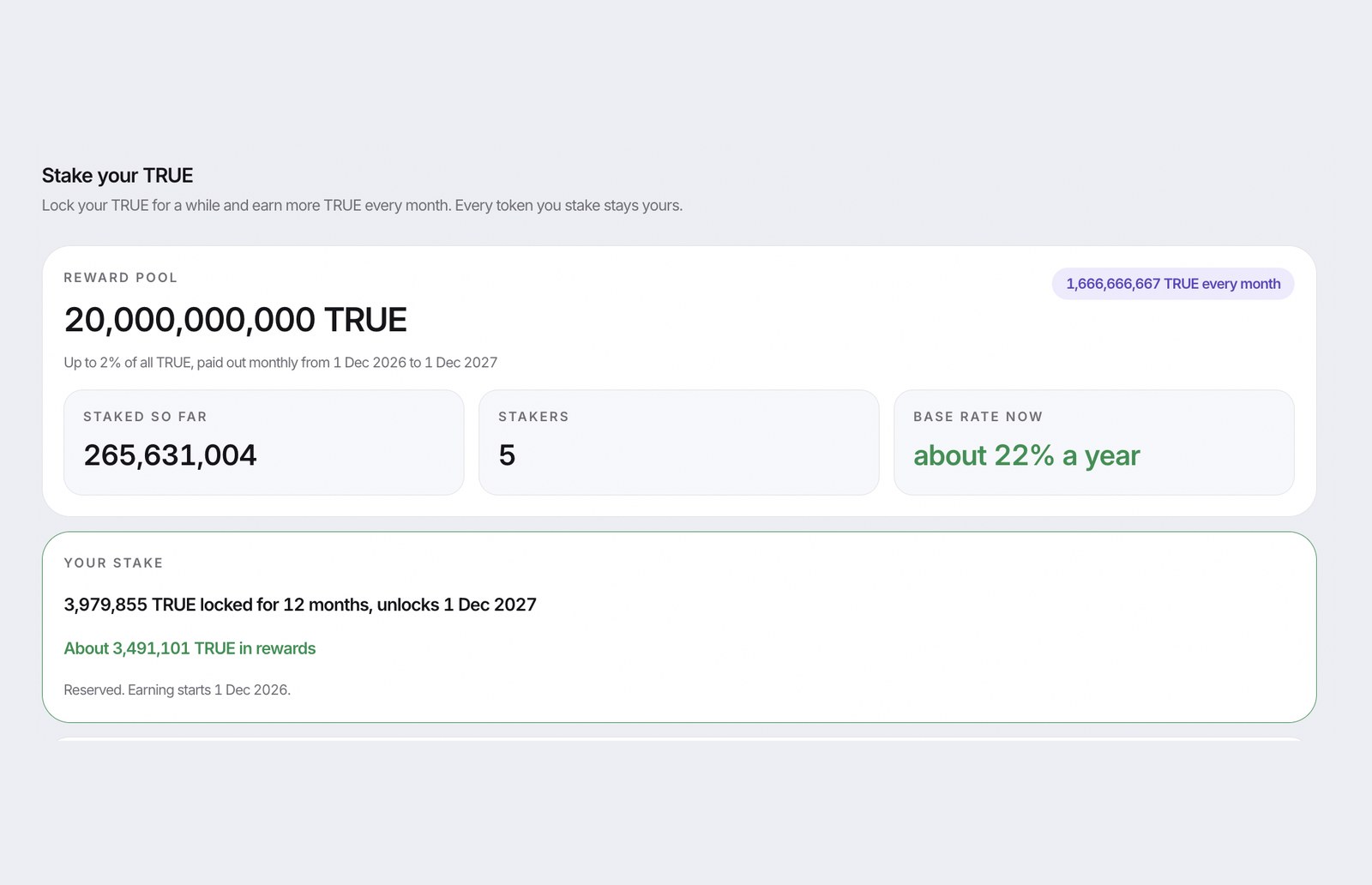Image resolution: width=1372 pixels, height=885 pixels.
Task: Click the 'BASE RATE NOW' label
Action: pos(978,417)
